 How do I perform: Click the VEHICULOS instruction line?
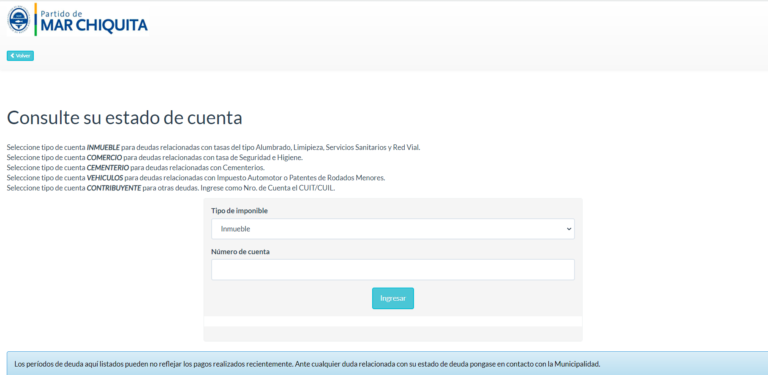196,178
